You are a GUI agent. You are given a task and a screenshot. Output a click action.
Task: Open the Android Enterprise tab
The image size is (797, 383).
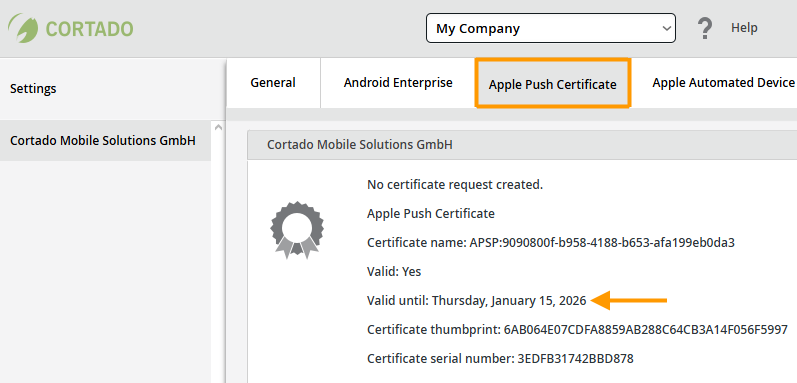pos(398,83)
